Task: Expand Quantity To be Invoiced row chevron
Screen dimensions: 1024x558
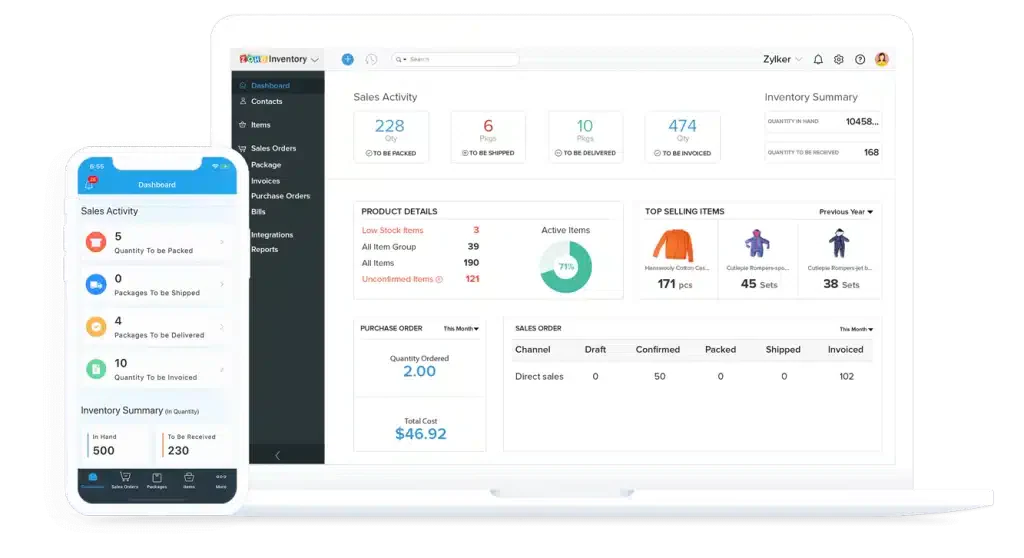Action: [222, 369]
